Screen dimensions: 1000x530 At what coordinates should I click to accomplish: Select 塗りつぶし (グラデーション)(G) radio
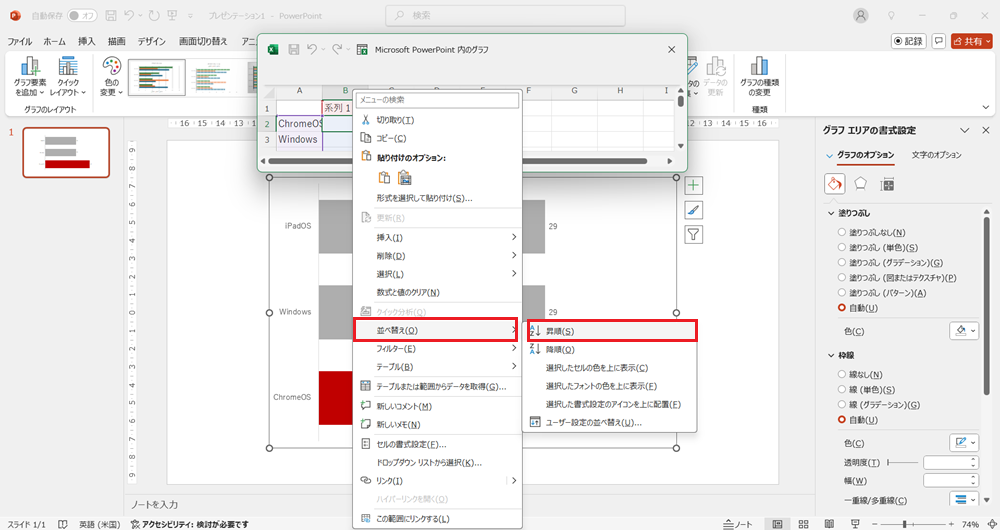coord(842,263)
